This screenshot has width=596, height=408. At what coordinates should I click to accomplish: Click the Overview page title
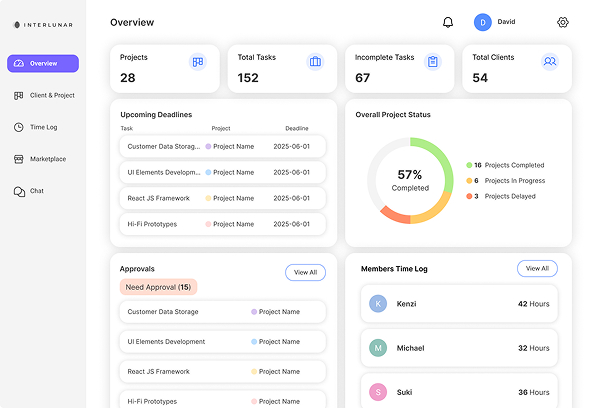coord(132,22)
